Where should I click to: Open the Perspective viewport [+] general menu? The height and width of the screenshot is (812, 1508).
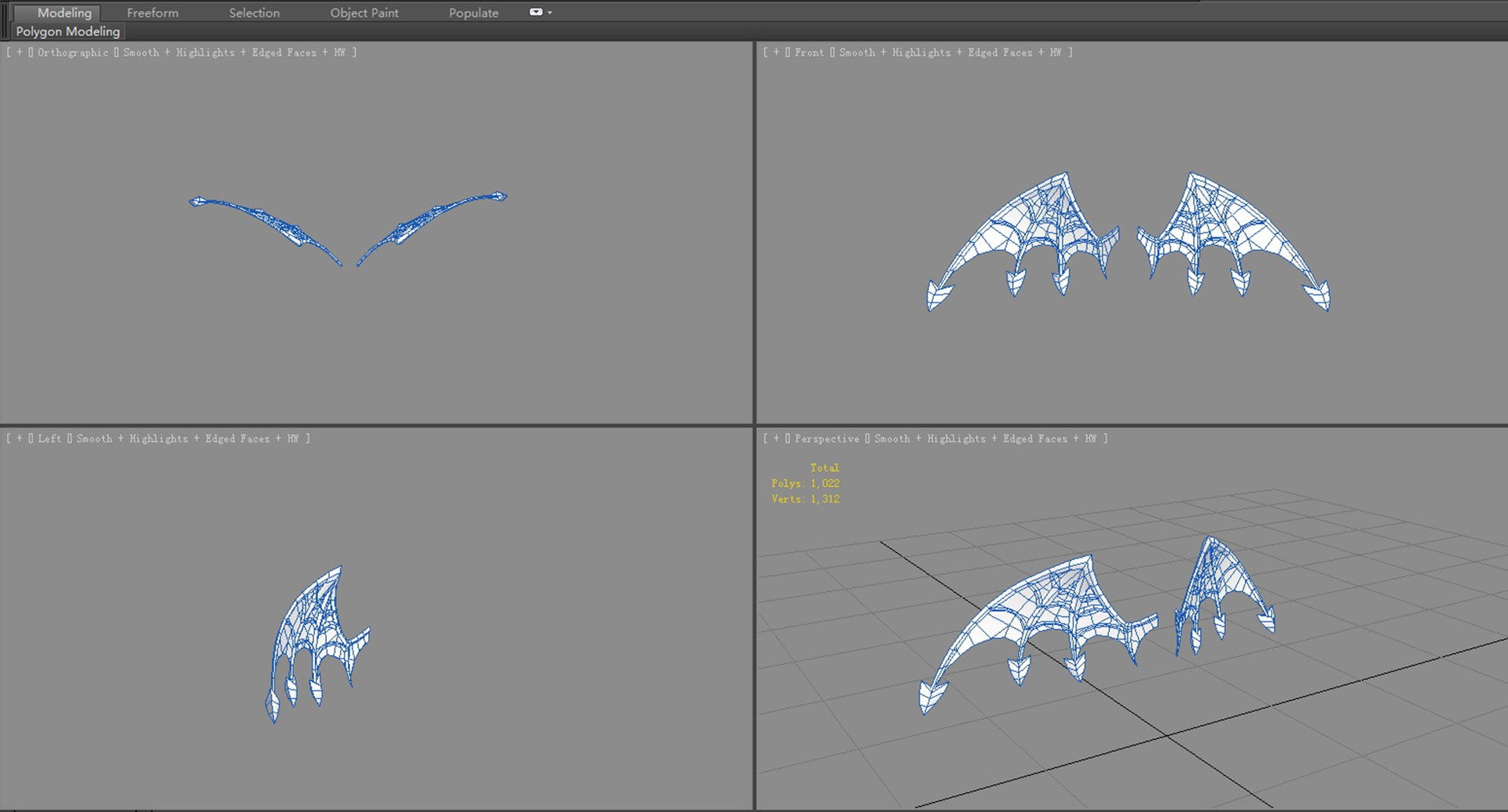pyautogui.click(x=777, y=439)
